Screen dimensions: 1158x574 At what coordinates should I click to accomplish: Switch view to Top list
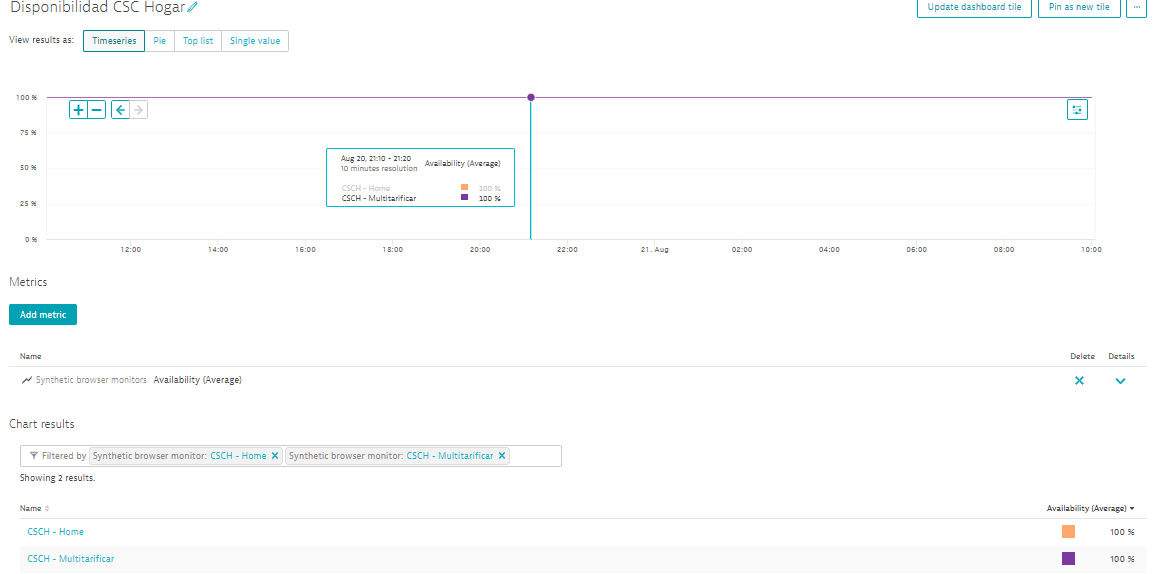[197, 41]
